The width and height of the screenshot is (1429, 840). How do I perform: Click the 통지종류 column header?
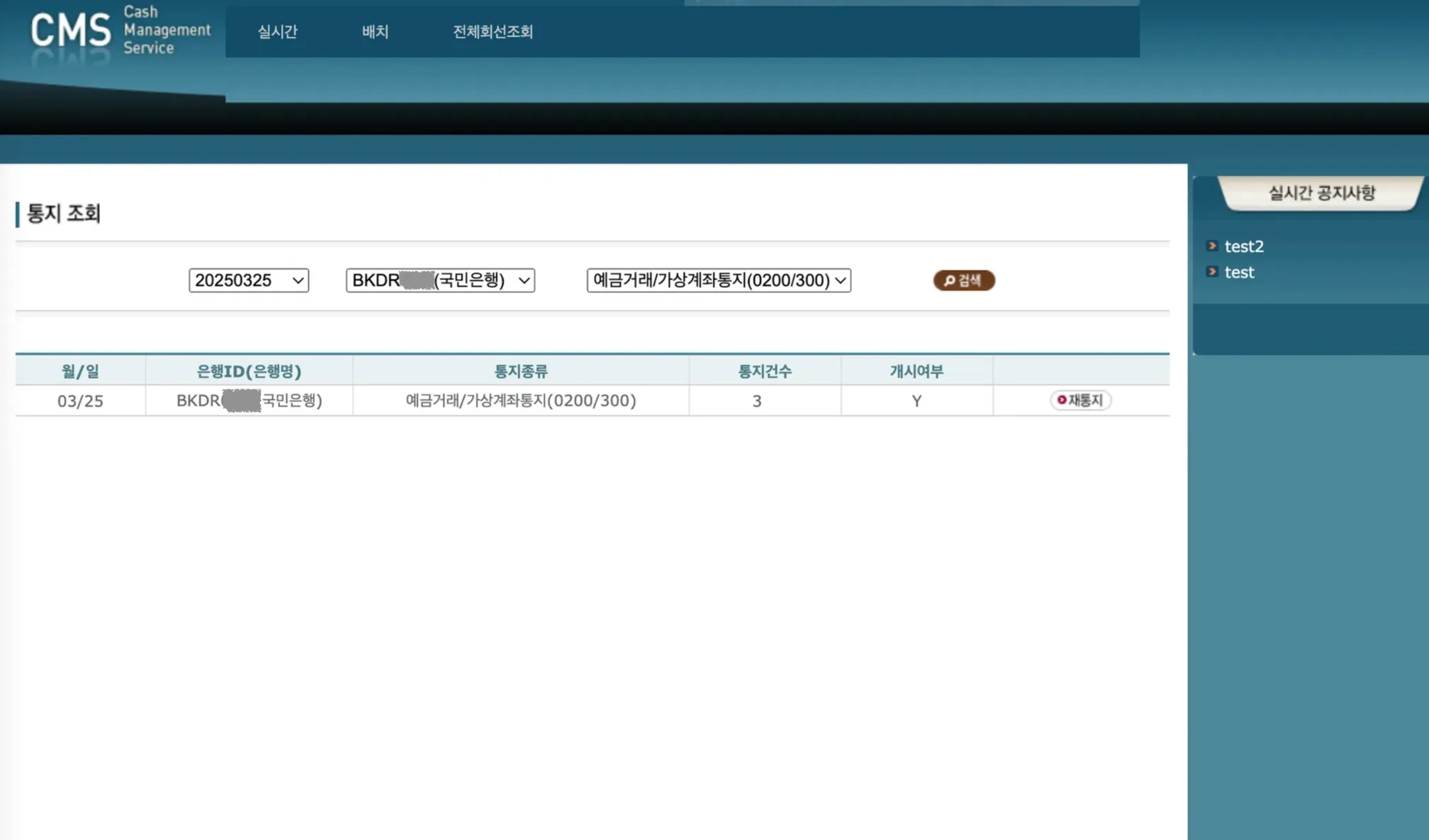click(x=521, y=371)
